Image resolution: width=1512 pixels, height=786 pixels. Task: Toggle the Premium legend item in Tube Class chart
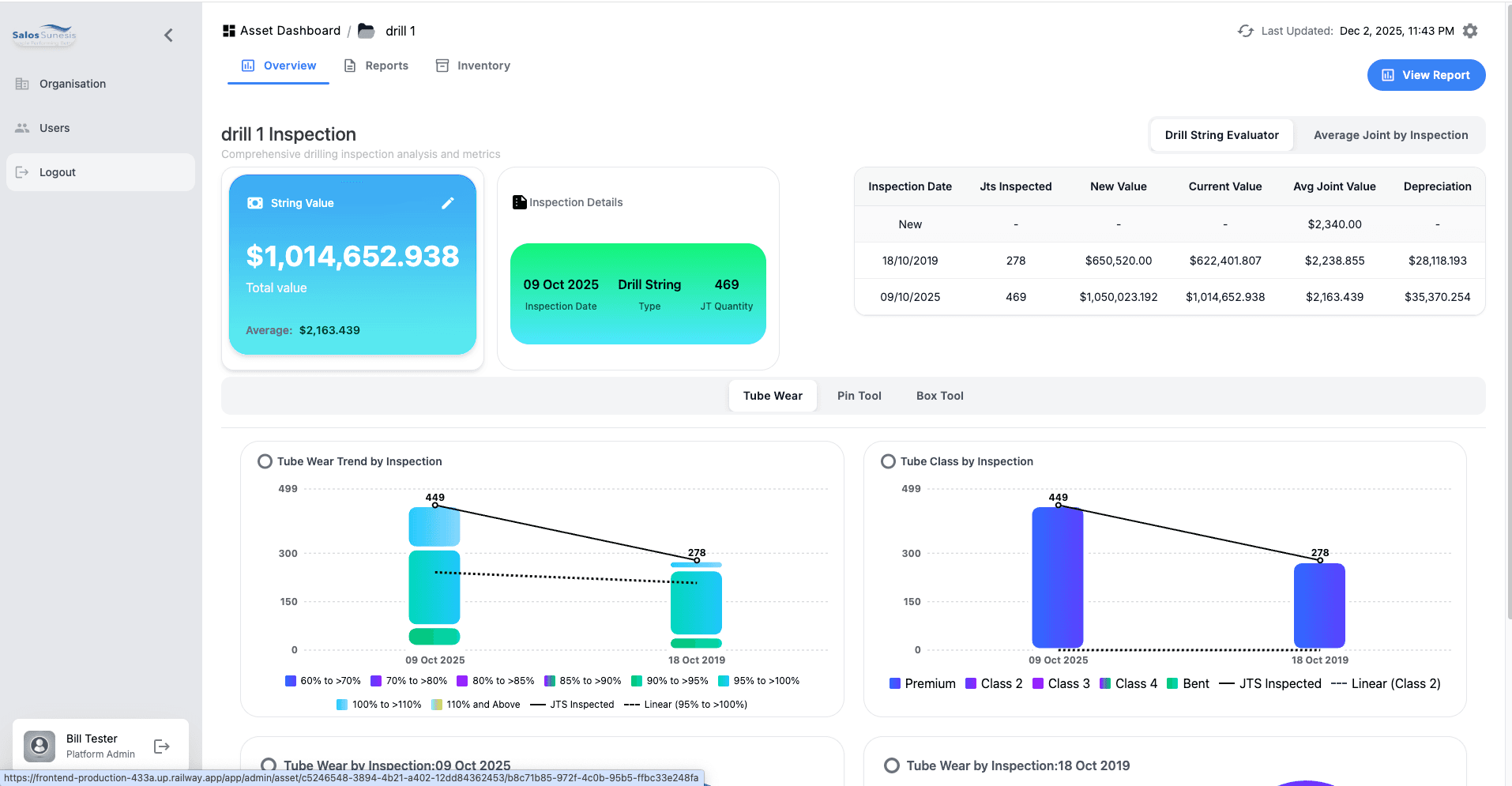point(922,683)
